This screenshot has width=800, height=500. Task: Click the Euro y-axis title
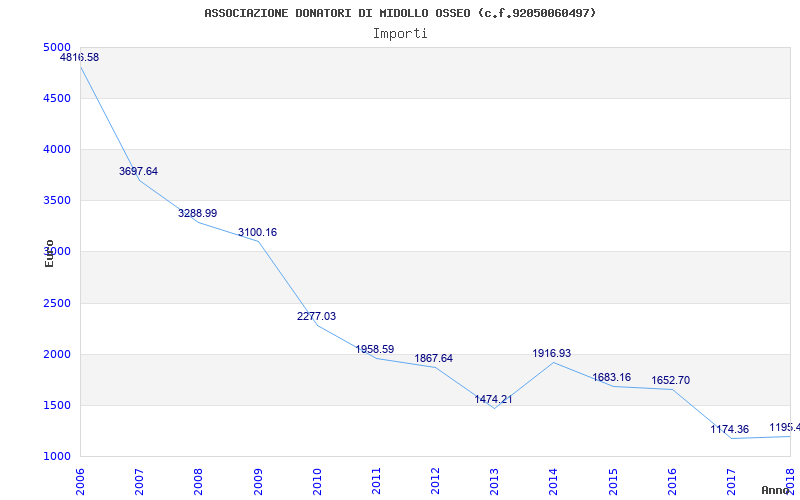click(x=49, y=254)
